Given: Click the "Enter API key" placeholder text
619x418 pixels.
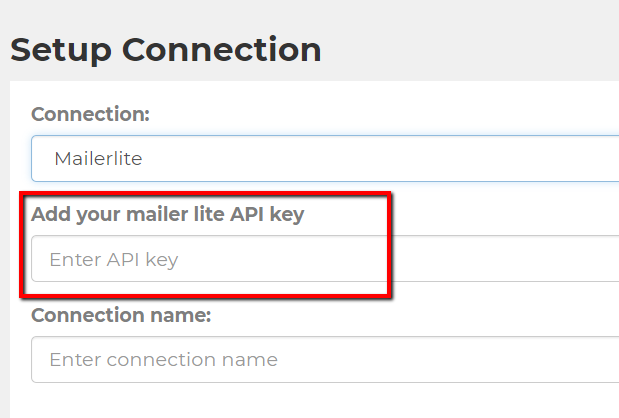Looking at the screenshot, I should (x=113, y=260).
